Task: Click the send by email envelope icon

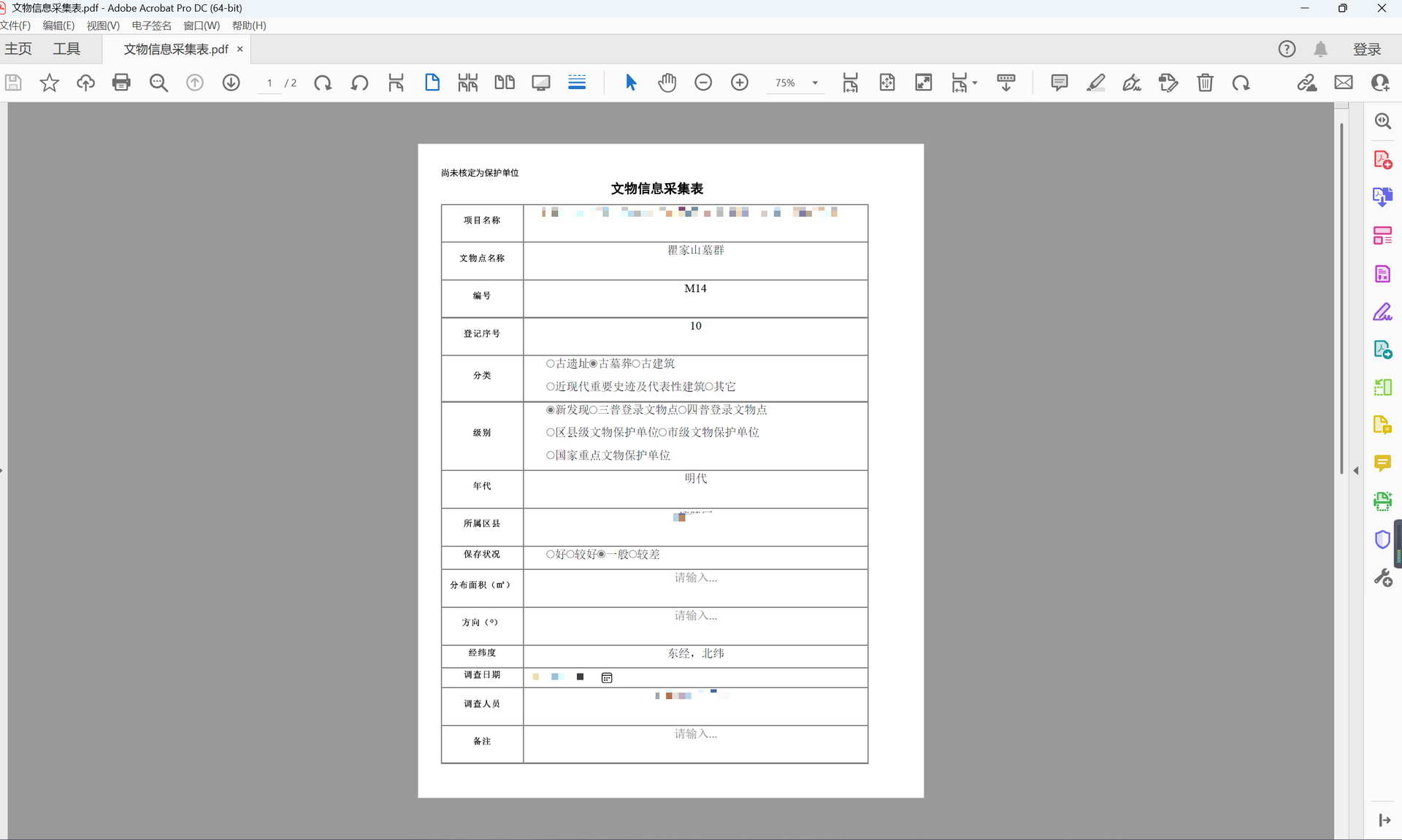Action: click(1344, 82)
